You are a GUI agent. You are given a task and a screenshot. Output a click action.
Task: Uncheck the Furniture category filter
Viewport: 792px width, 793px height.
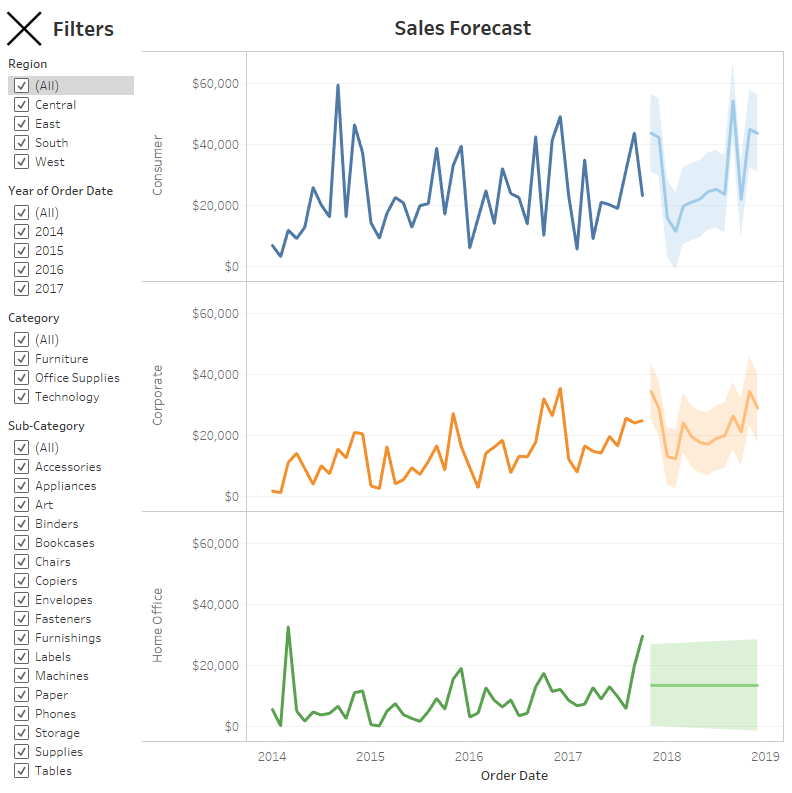point(21,359)
